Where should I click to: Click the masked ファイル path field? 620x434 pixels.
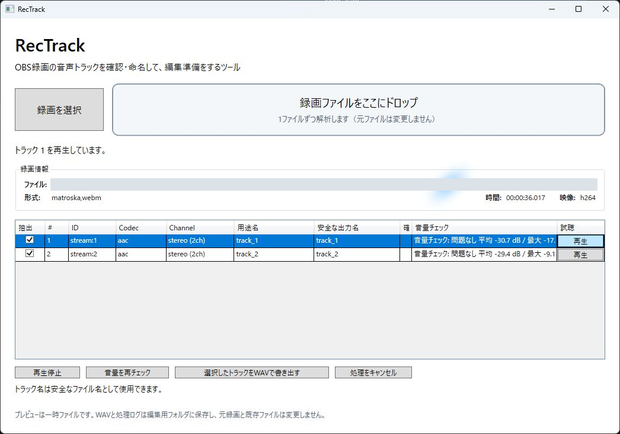[324, 184]
